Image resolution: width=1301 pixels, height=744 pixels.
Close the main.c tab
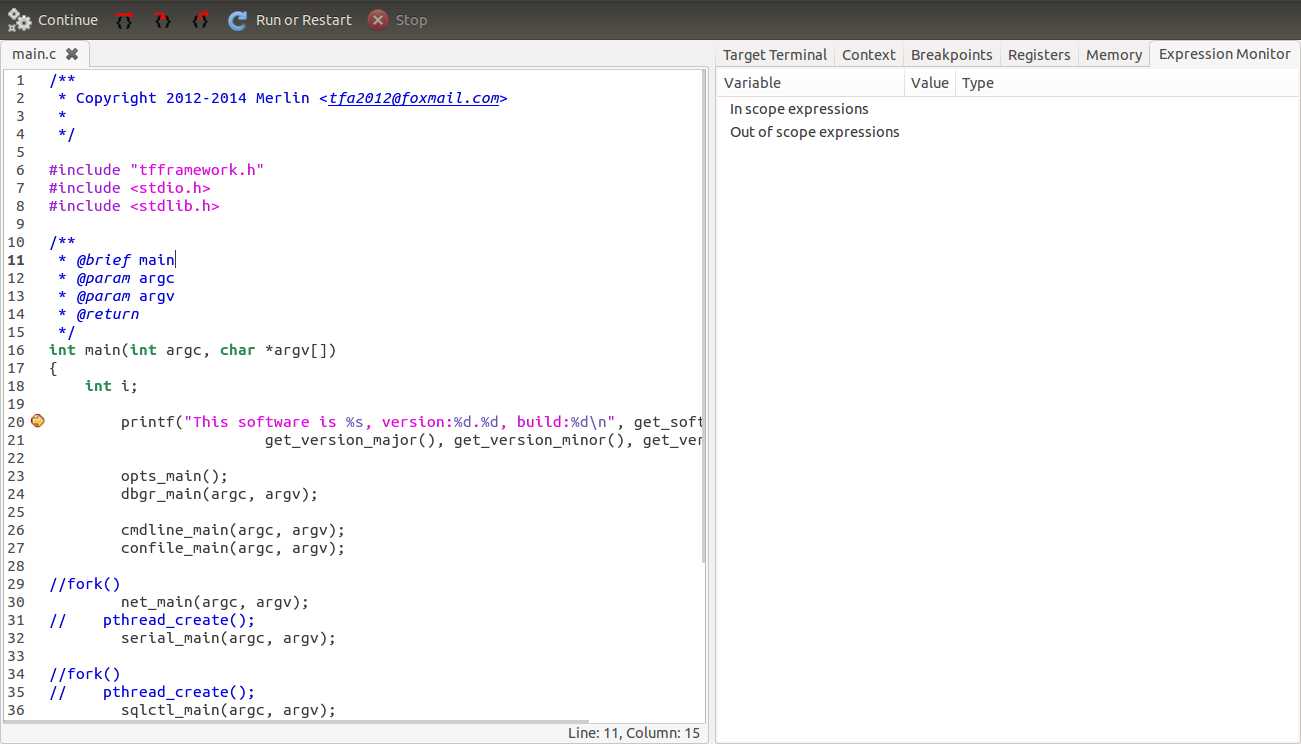pyautogui.click(x=72, y=54)
